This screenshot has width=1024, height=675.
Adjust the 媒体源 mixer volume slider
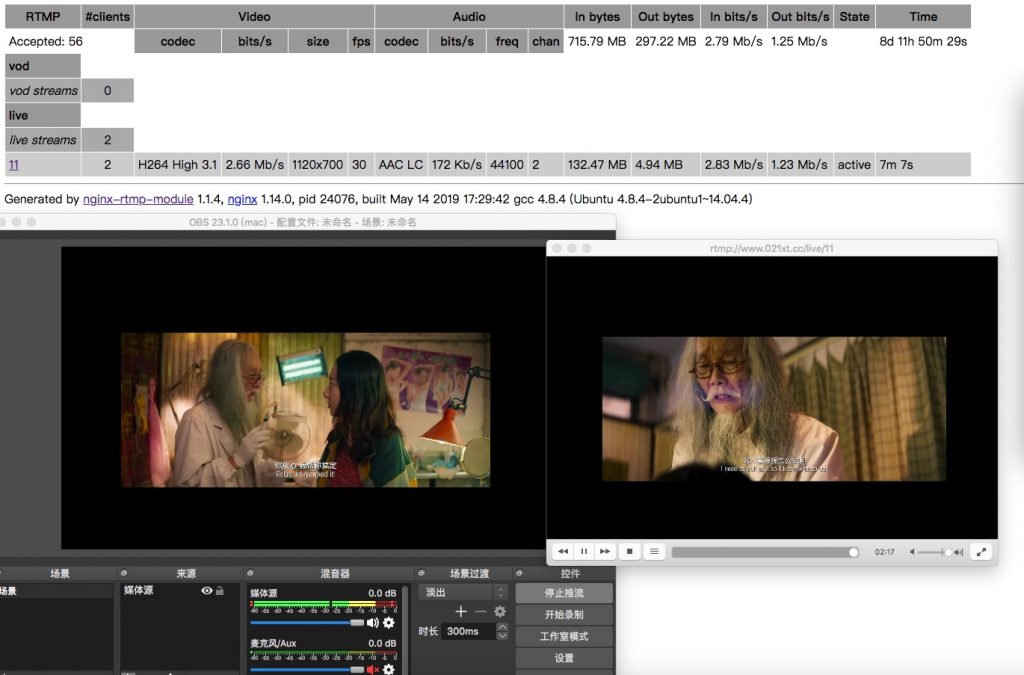click(x=307, y=623)
